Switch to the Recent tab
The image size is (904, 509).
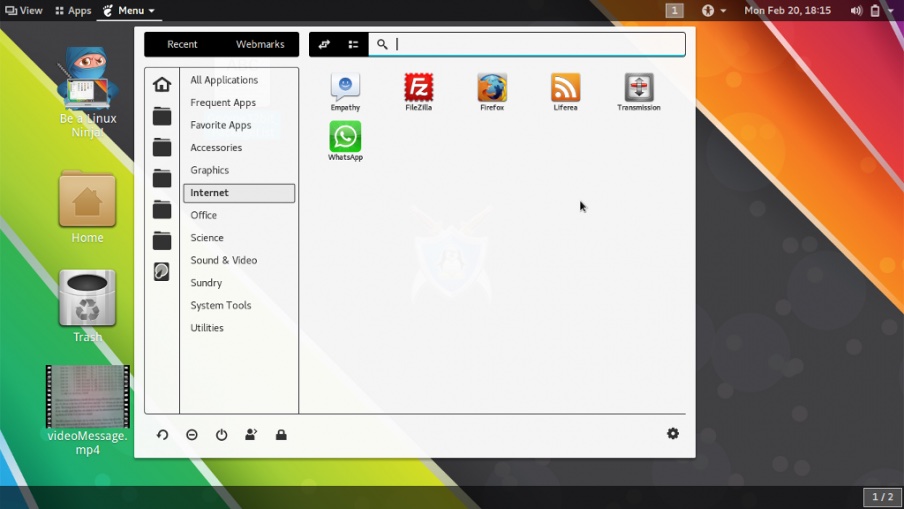tap(182, 44)
